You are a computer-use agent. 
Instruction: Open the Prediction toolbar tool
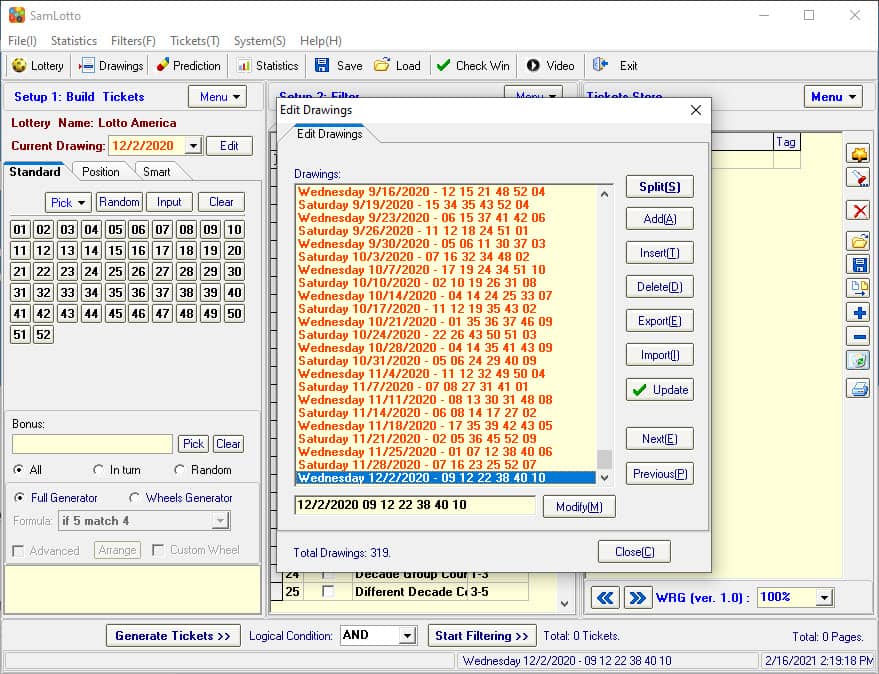point(188,66)
